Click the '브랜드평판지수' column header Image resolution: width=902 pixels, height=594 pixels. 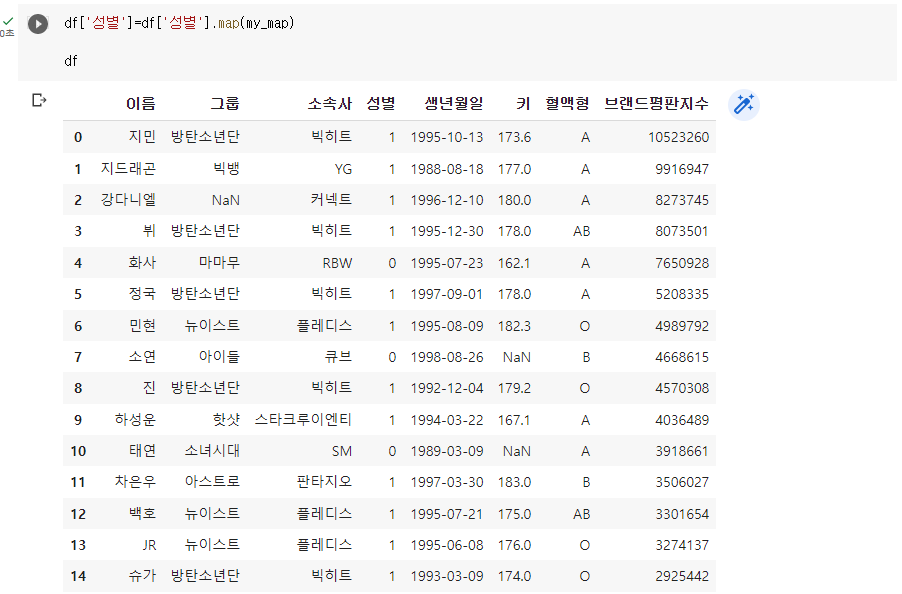(x=656, y=104)
